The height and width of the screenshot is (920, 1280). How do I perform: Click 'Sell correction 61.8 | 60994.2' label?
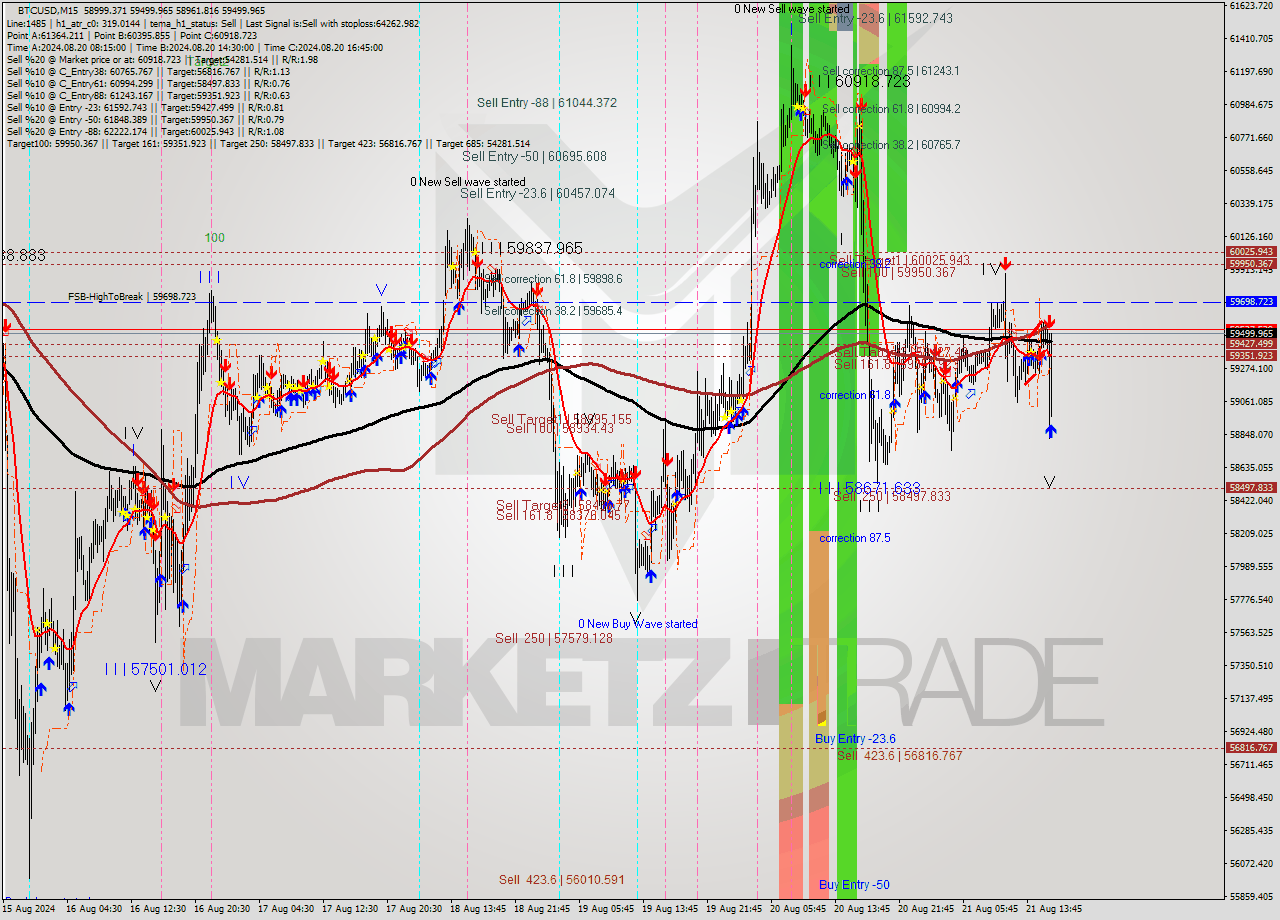click(x=891, y=109)
